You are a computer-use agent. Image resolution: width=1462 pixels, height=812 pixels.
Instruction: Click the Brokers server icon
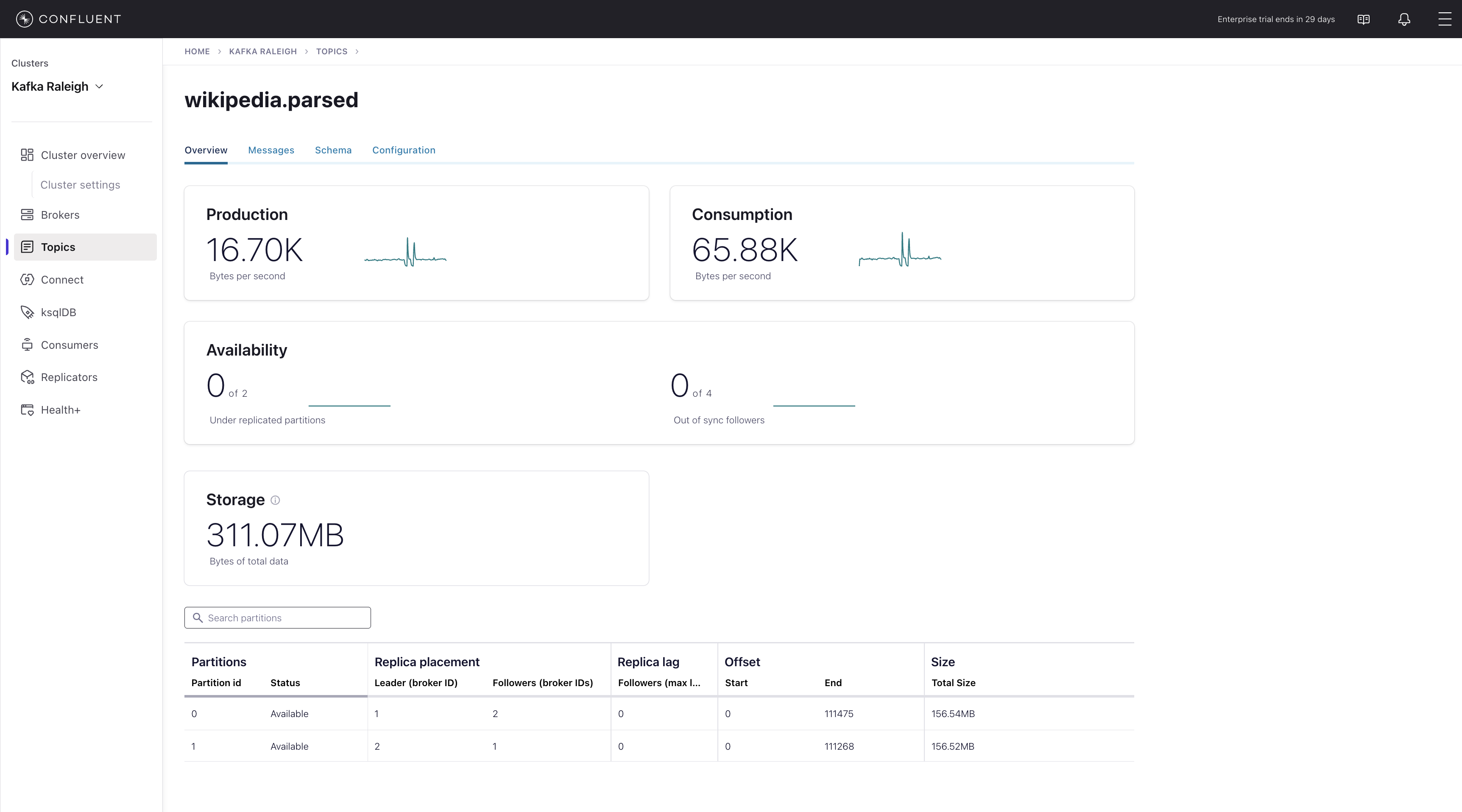[x=27, y=214]
